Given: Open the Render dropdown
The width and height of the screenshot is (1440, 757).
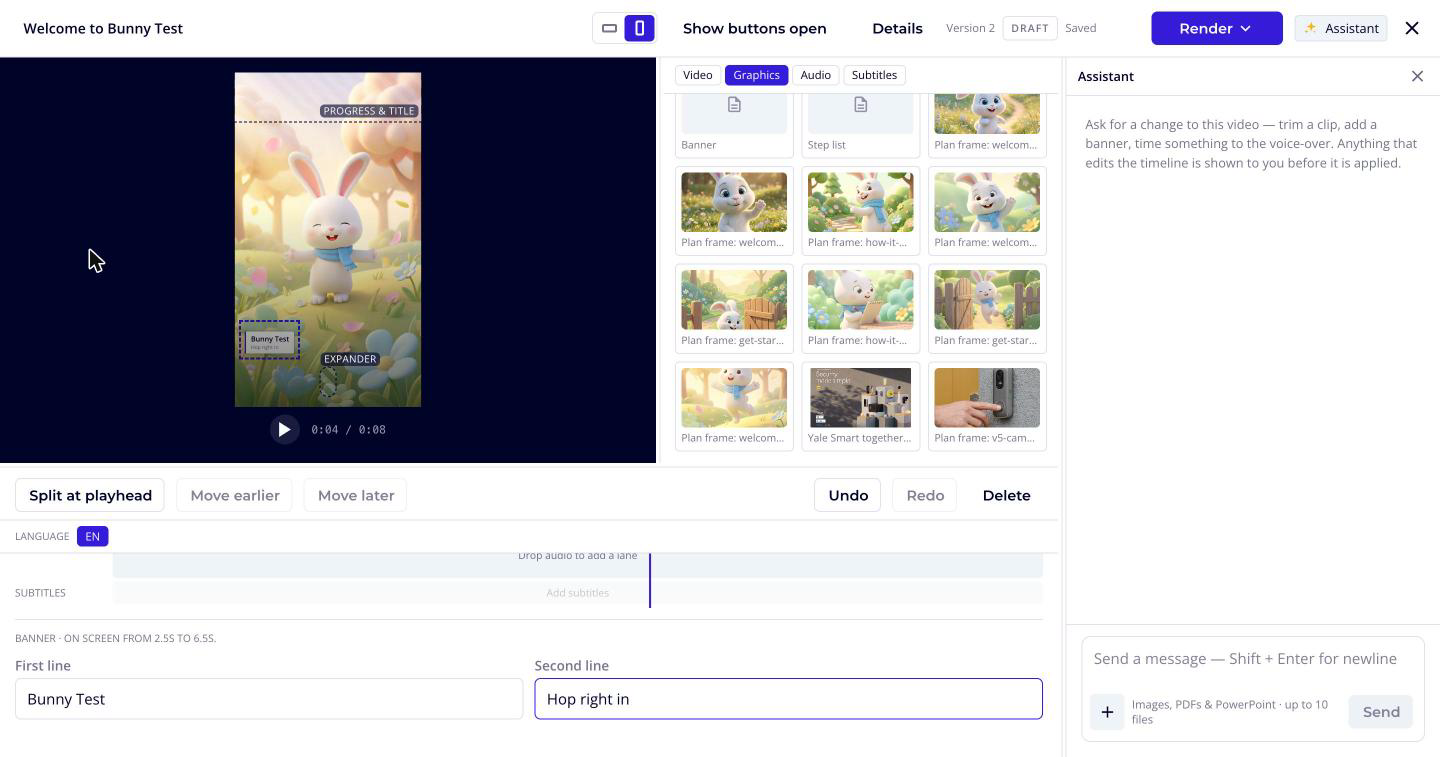Looking at the screenshot, I should click(1216, 28).
